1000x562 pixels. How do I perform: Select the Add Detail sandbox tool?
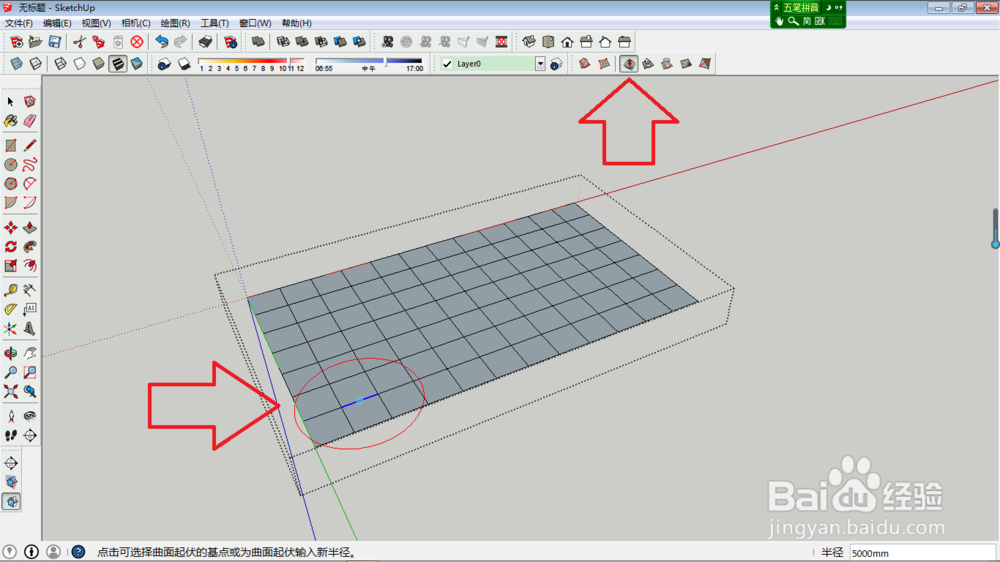[686, 64]
